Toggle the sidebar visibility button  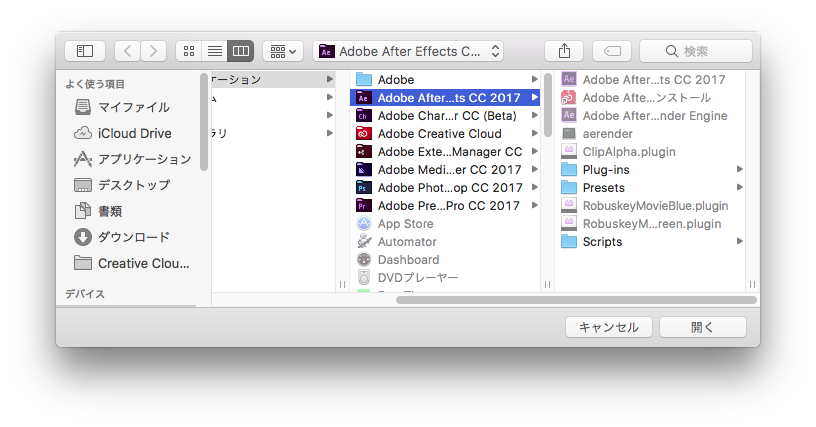coord(85,51)
